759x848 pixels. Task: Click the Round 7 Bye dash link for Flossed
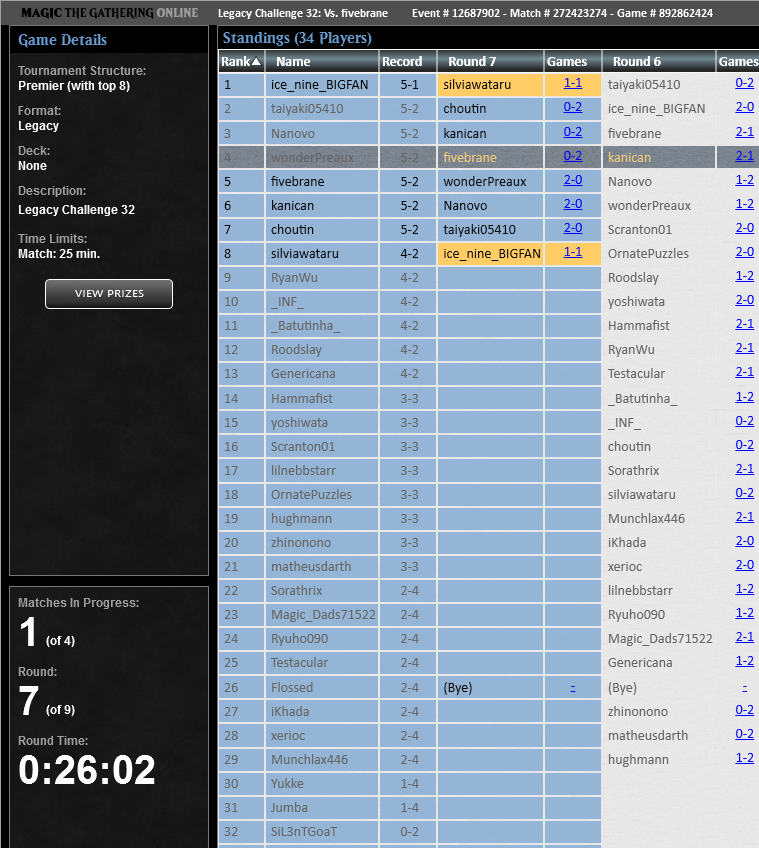(573, 688)
